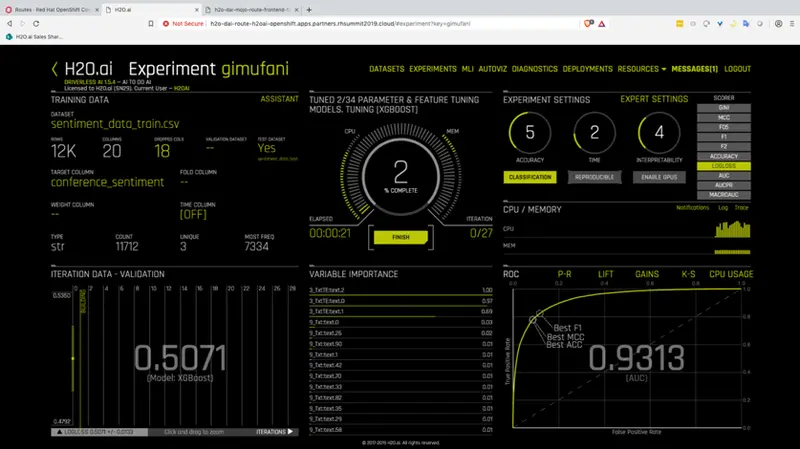Click the LOGLOSS triangle indicator below chart
Viewport: 800px width, 449px height.
(59, 432)
